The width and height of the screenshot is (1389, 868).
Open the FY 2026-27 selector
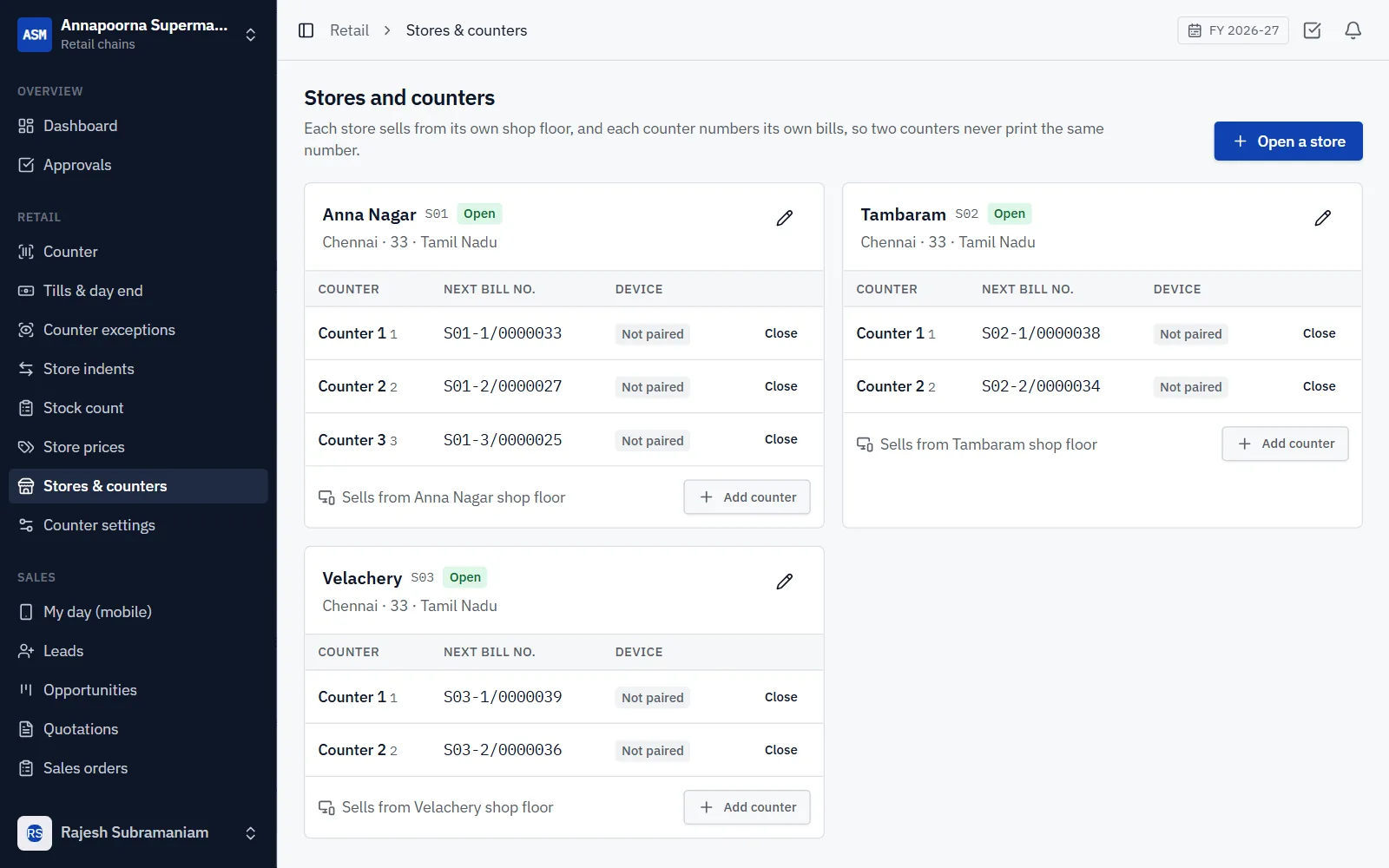1233,30
